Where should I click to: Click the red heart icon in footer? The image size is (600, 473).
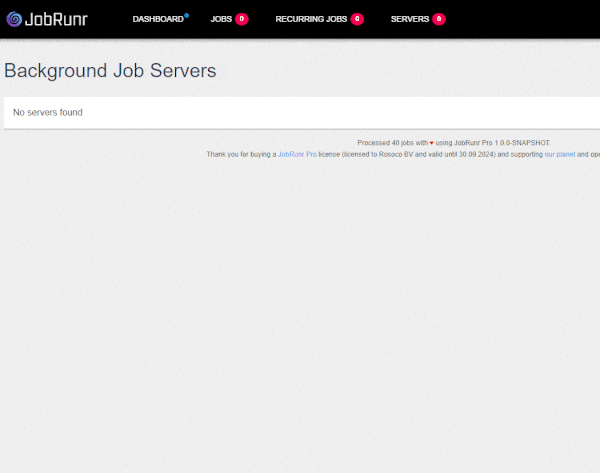click(x=432, y=143)
